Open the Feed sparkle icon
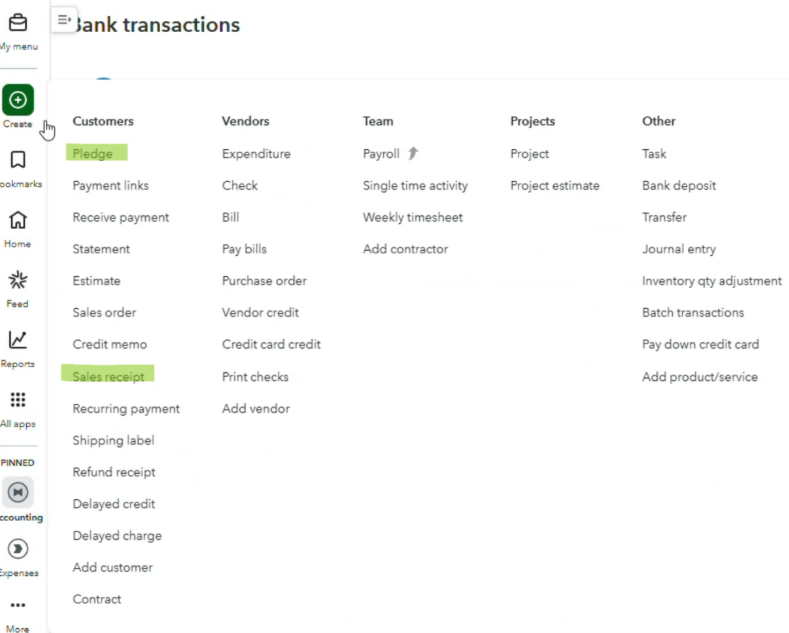 coord(18,280)
